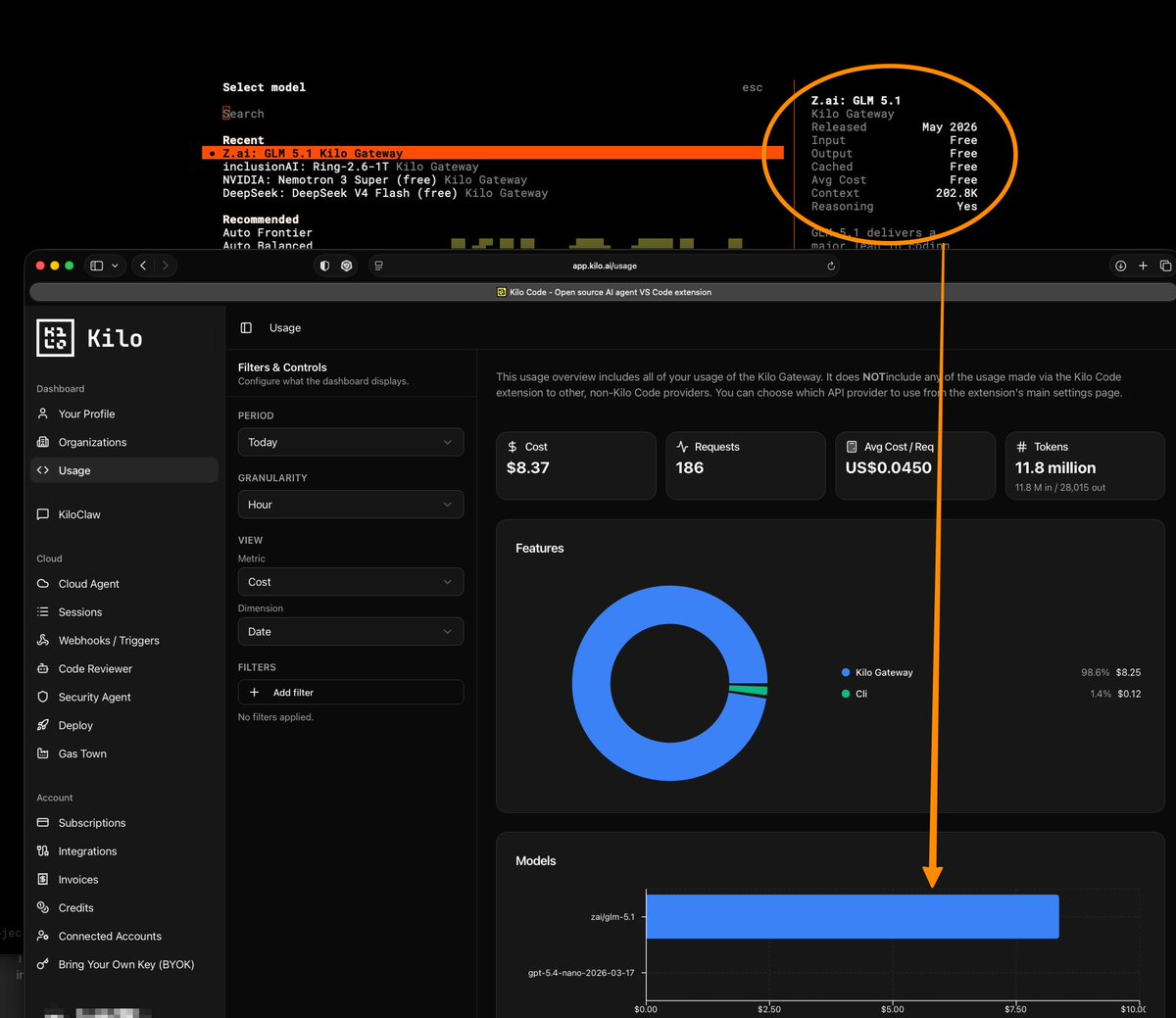Open the Organizations page
Viewport: 1176px width, 1018px height.
92,442
